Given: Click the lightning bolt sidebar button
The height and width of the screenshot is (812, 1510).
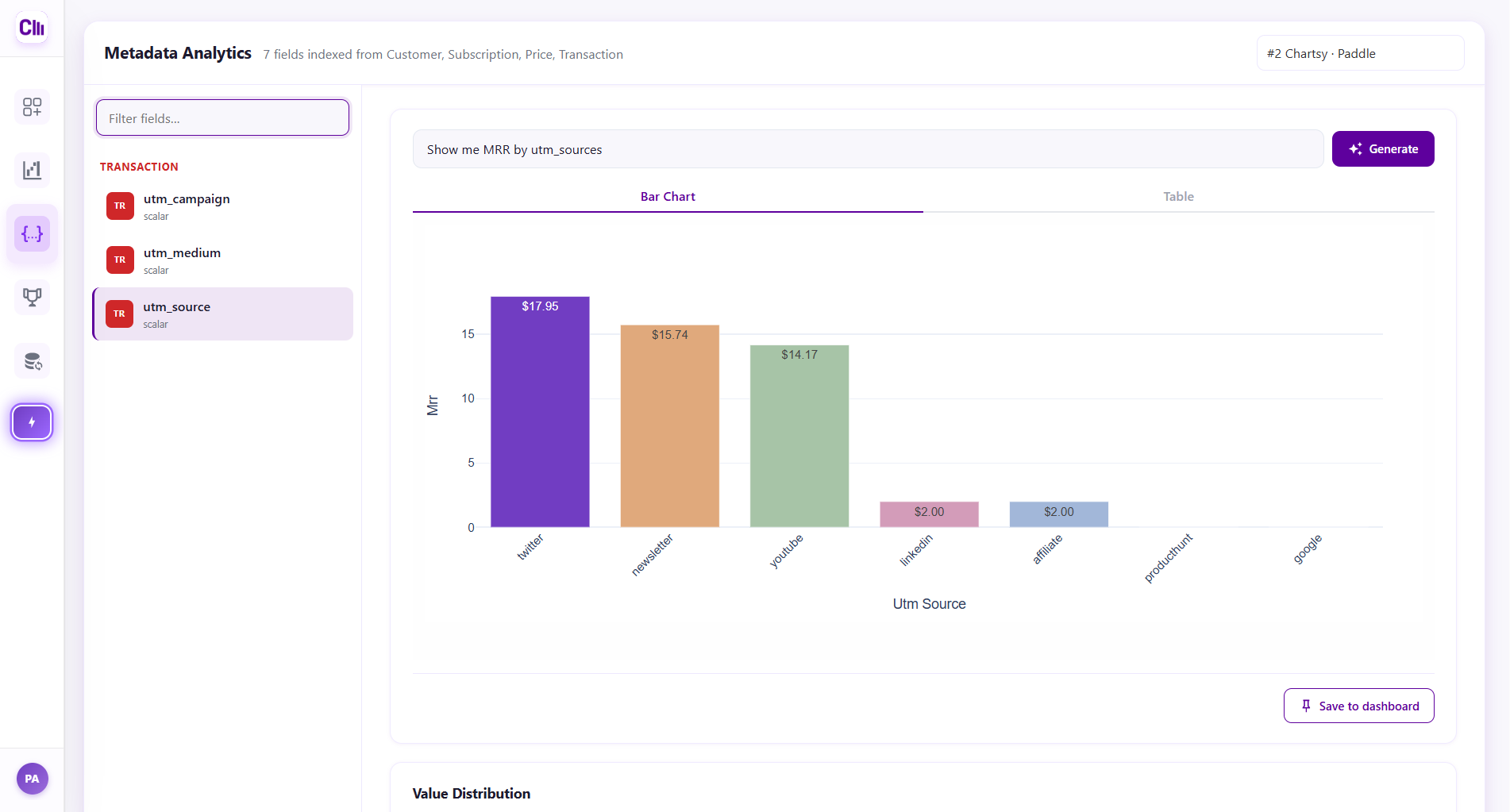Looking at the screenshot, I should tap(32, 422).
